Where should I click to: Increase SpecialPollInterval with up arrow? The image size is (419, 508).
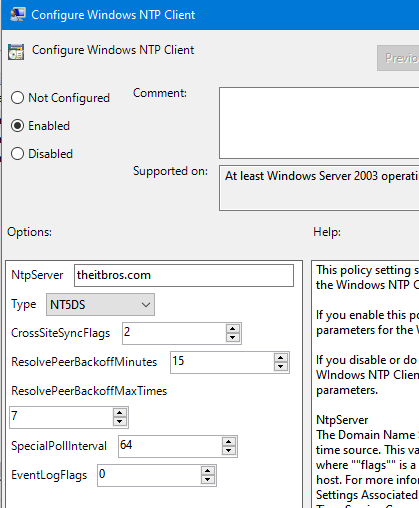(229, 442)
